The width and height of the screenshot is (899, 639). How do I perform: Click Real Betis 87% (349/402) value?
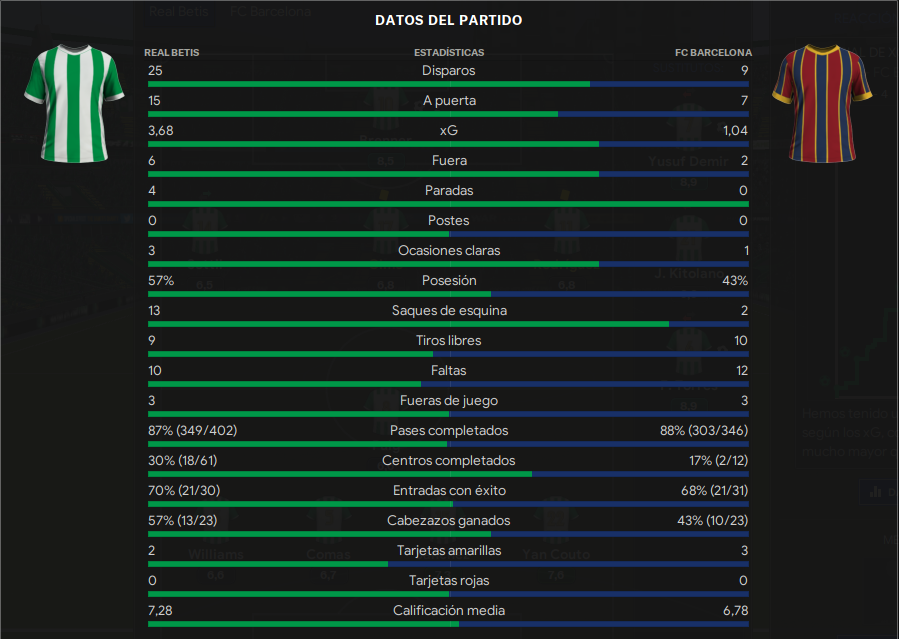pyautogui.click(x=193, y=430)
